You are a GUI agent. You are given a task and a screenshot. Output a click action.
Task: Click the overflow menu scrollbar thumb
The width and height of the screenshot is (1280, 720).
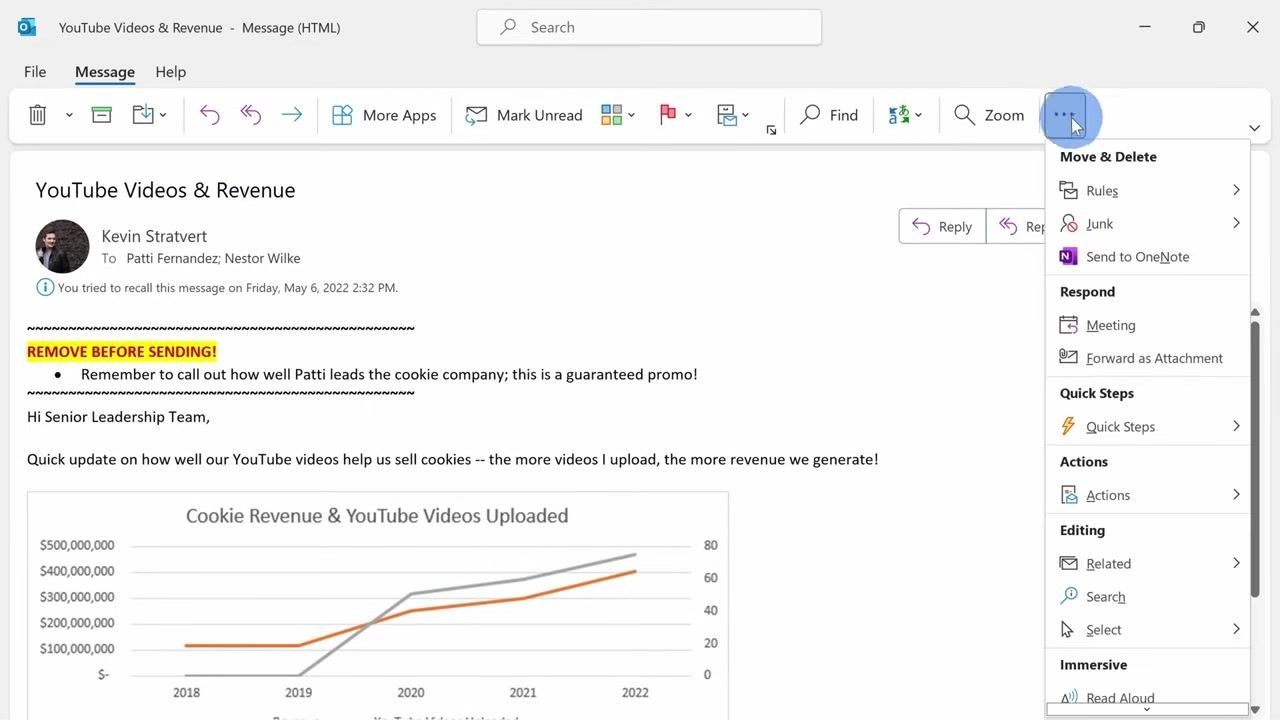click(x=1255, y=460)
